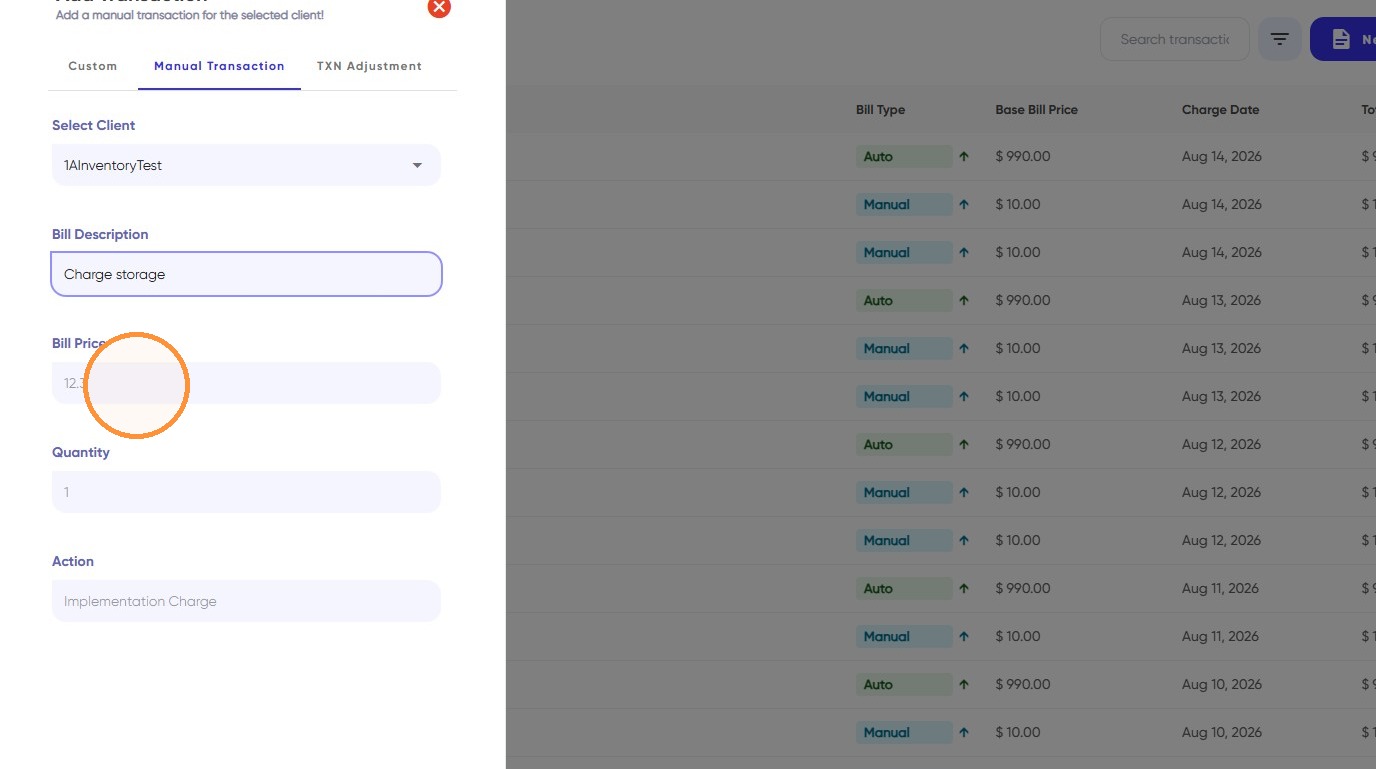Viewport: 1376px width, 769px height.
Task: Click the document icon on the blue button
Action: click(1341, 39)
